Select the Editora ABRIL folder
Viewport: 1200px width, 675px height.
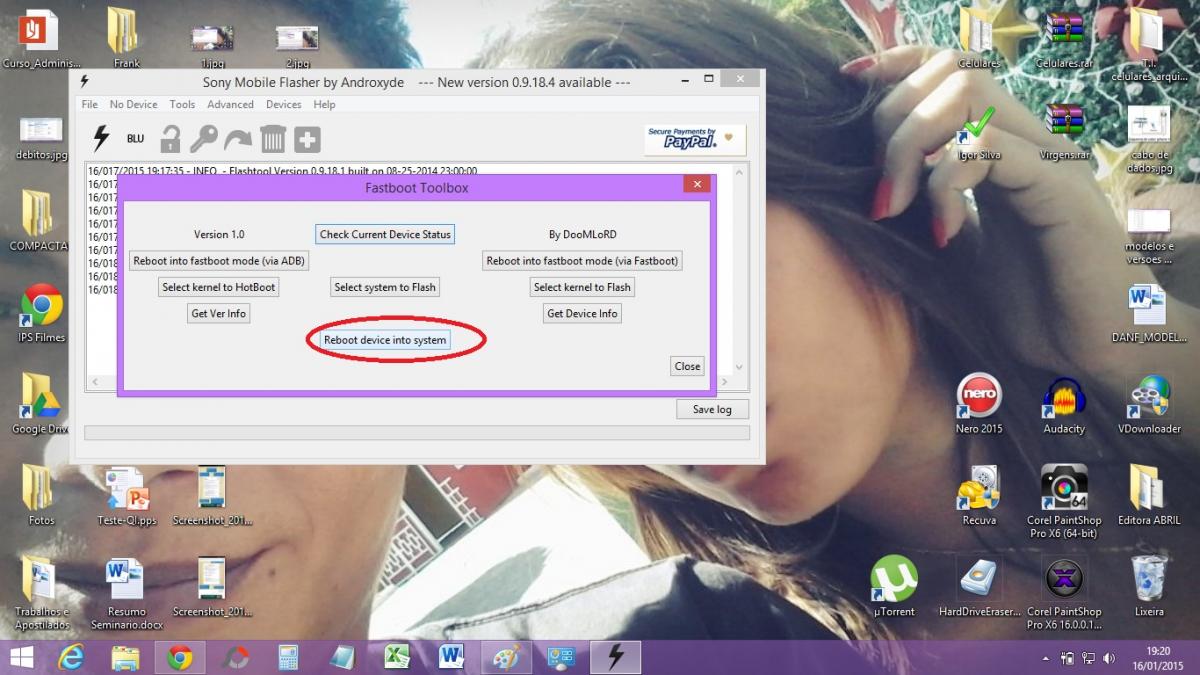click(1149, 496)
